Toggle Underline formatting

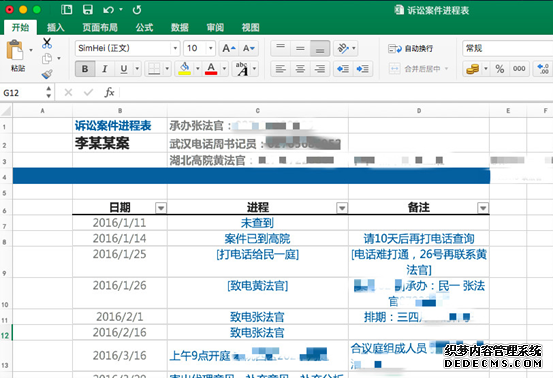[123, 69]
